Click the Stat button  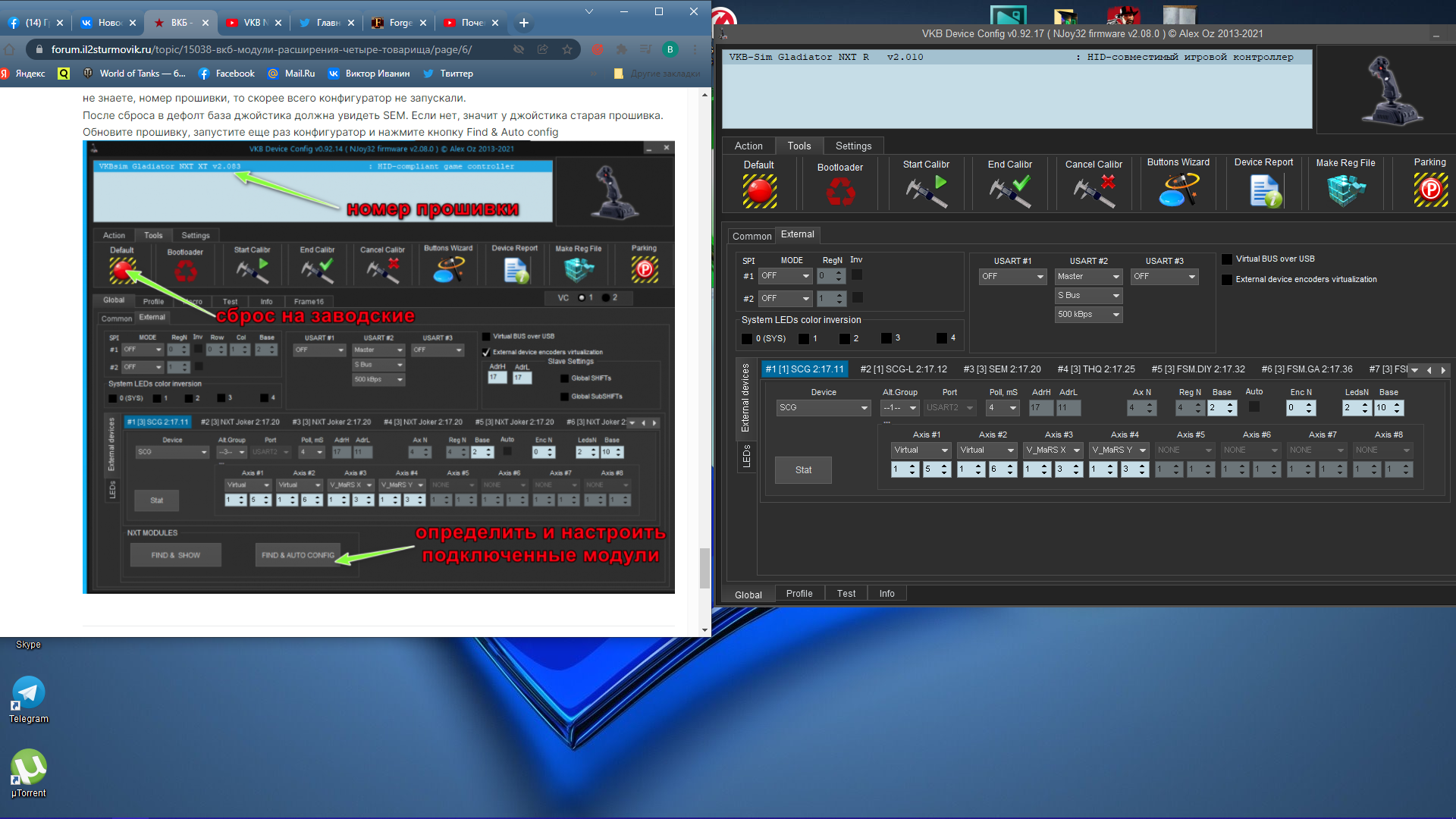[x=803, y=470]
